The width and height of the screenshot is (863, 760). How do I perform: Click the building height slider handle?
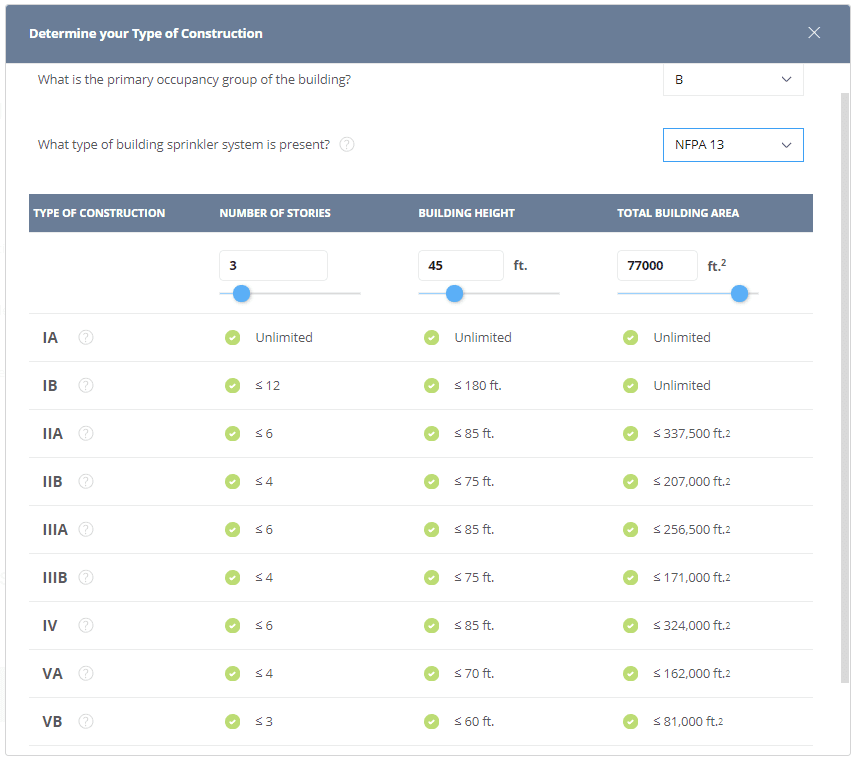(454, 293)
